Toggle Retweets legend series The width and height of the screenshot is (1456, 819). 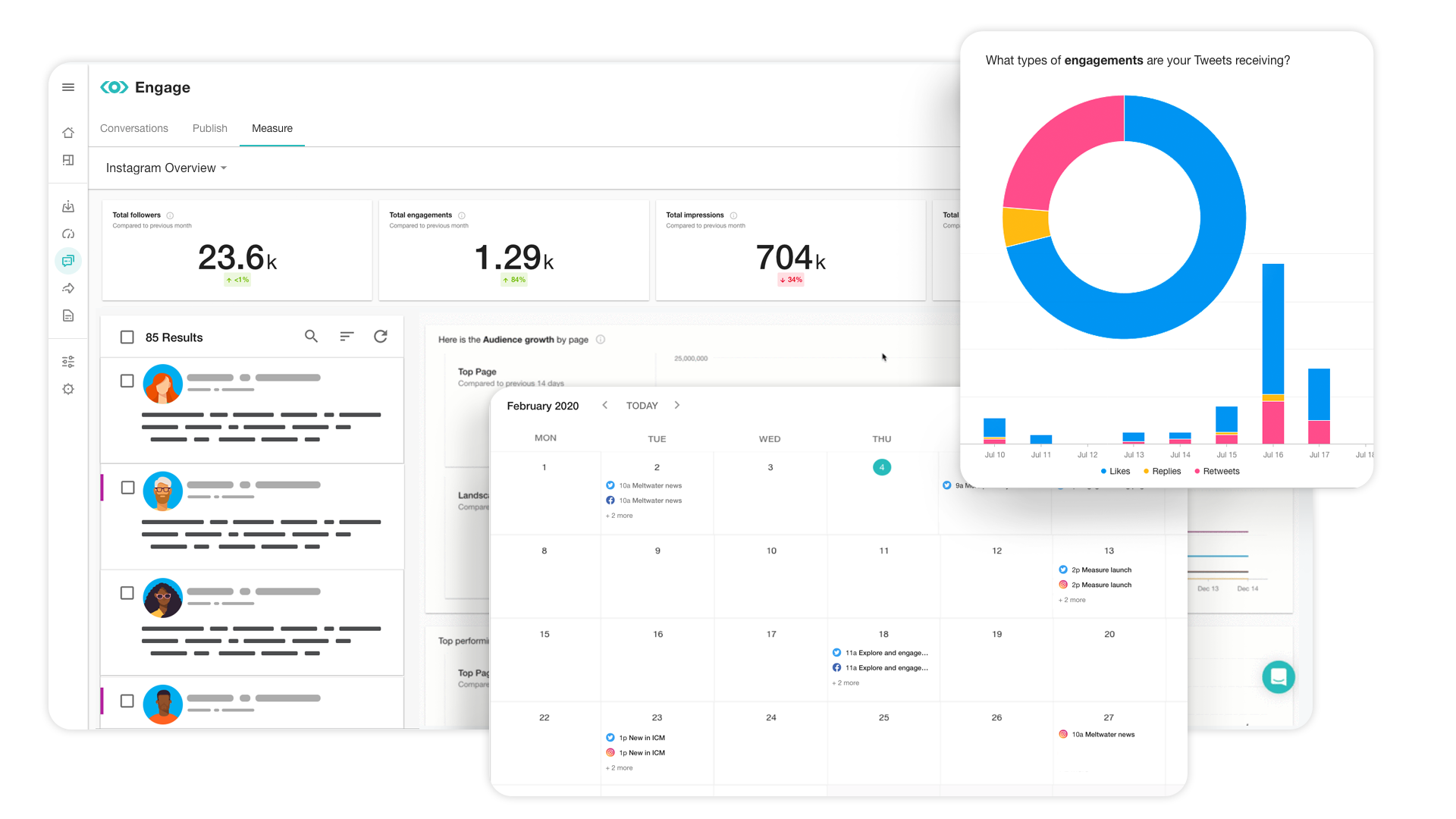[x=1217, y=471]
